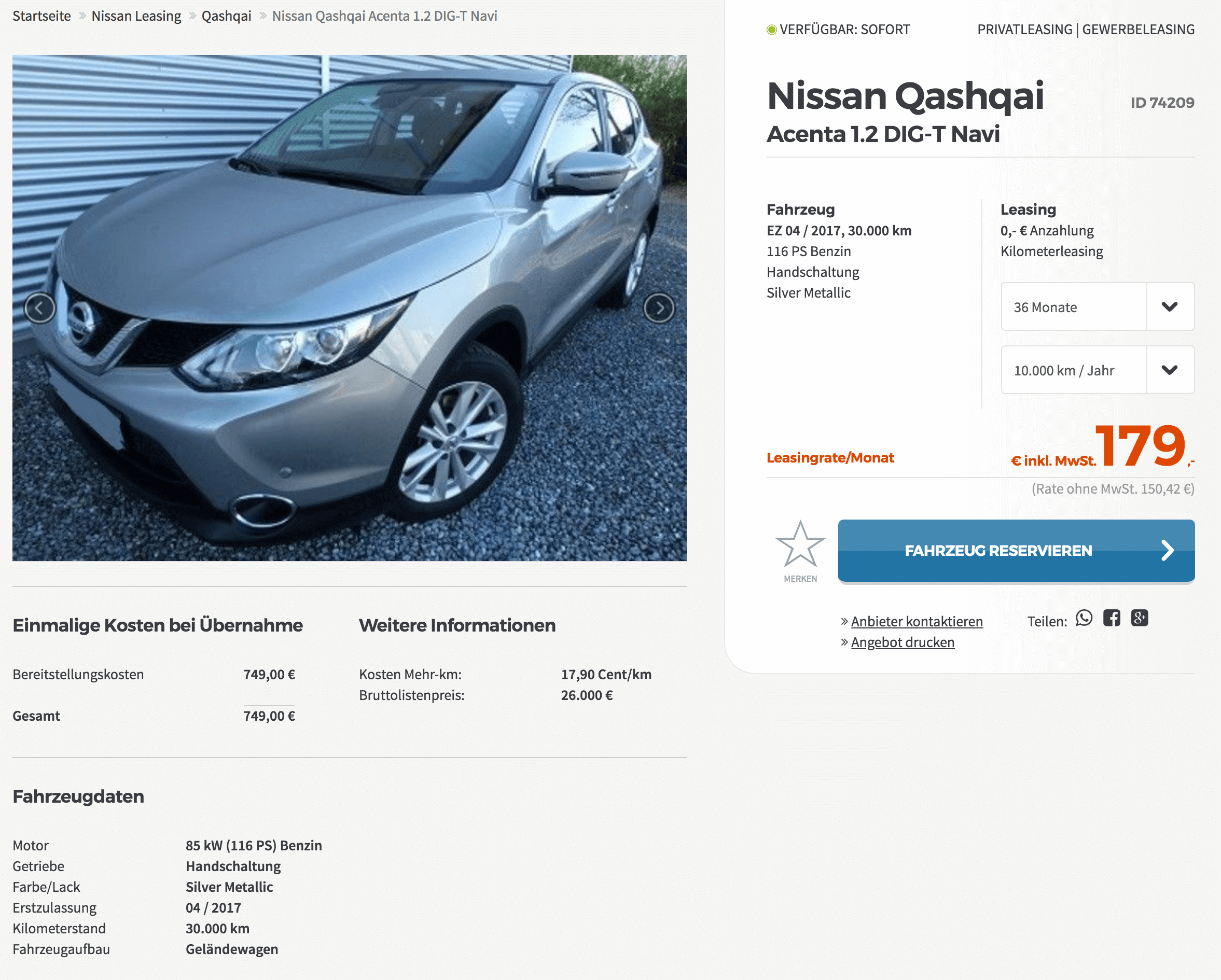Navigate to Qashqai breadcrumb
Screen dimensions: 1221x980
(x=227, y=16)
